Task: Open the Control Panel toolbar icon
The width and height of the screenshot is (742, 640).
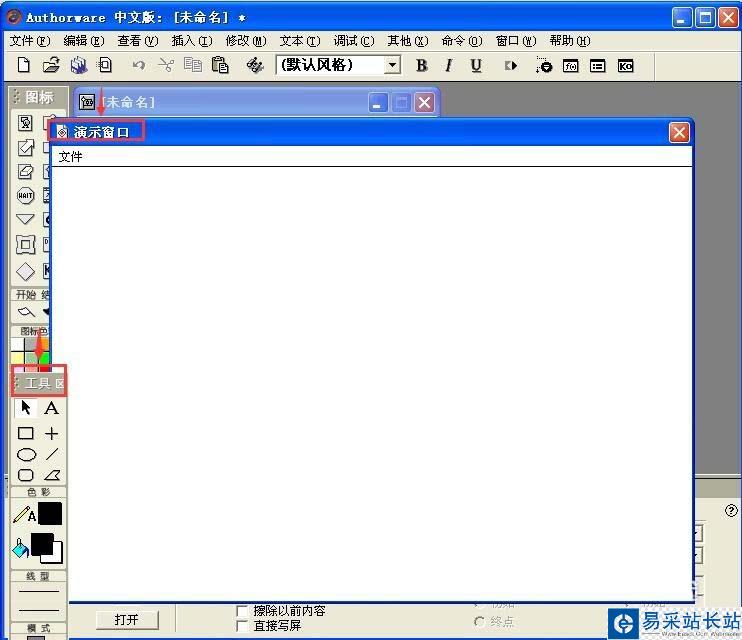Action: [543, 65]
